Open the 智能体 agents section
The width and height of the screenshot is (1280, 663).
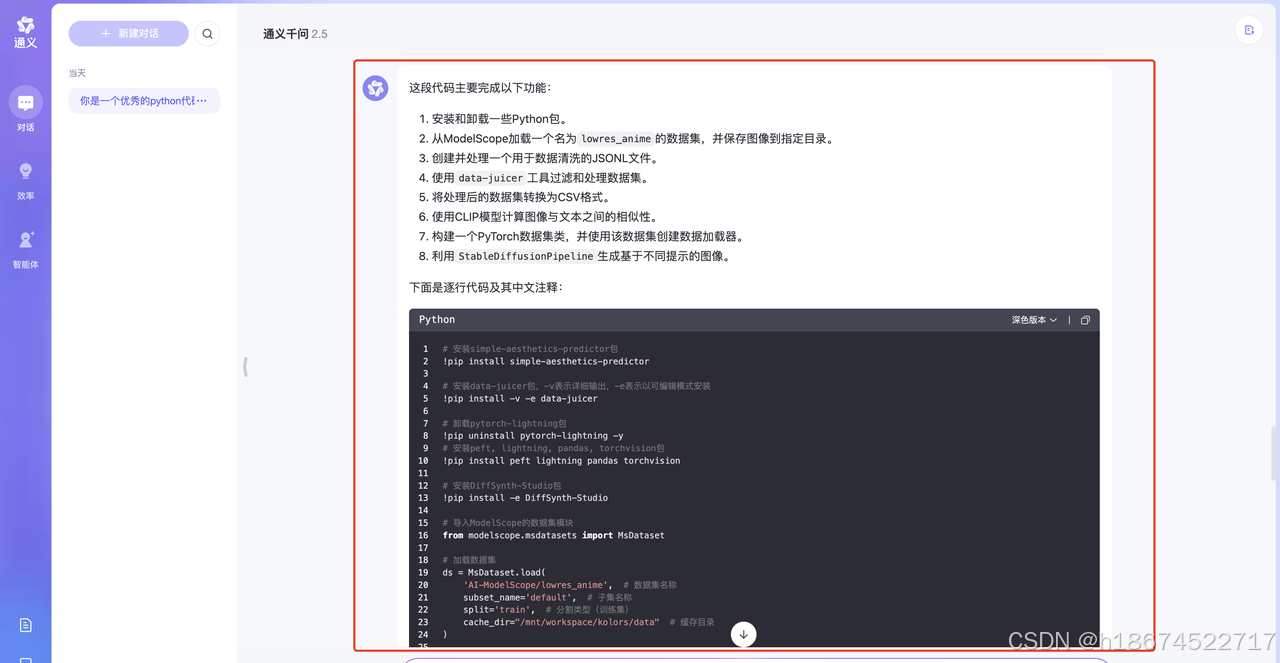[x=25, y=249]
